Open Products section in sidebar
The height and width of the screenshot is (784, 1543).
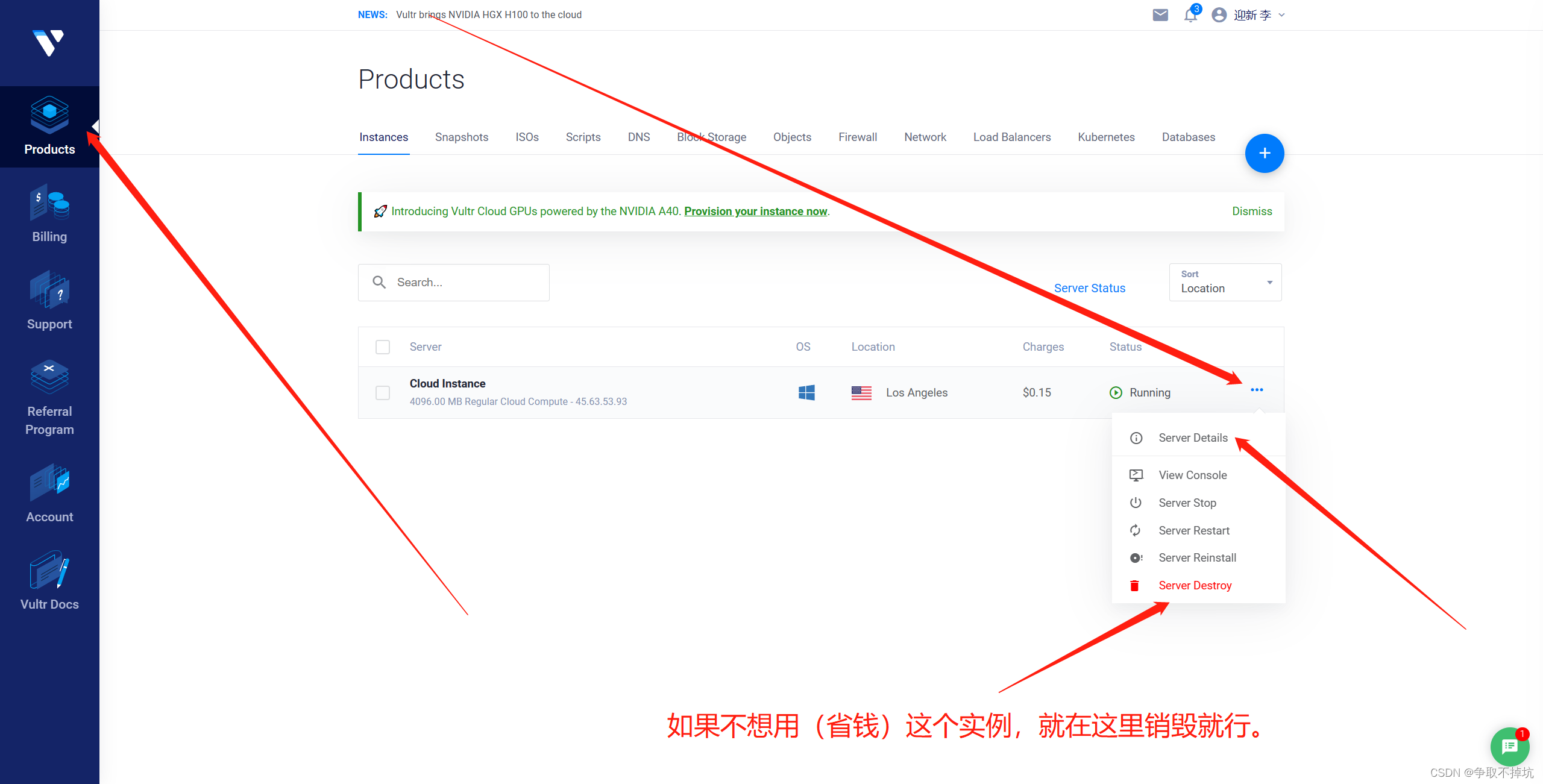(49, 127)
